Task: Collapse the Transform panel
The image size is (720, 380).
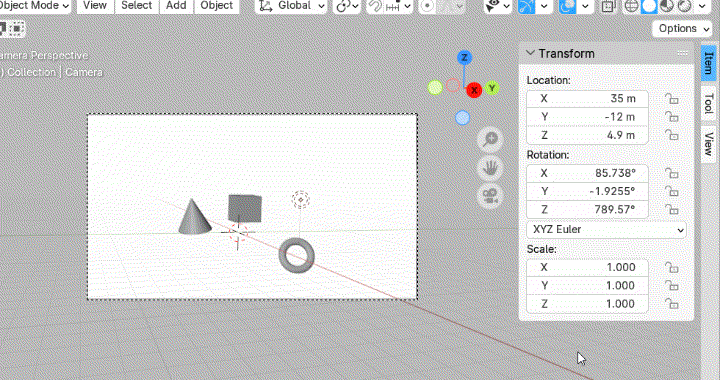Action: (x=530, y=53)
